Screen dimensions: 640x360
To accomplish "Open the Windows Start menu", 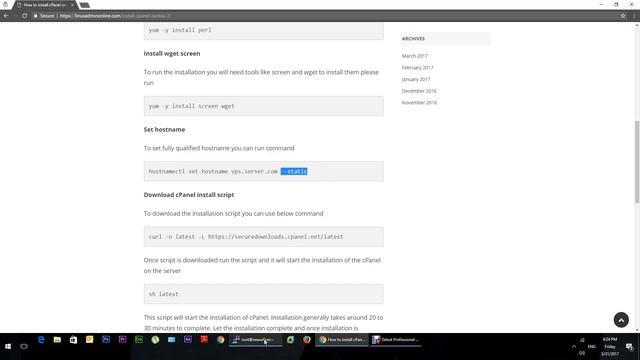I will 8,346.
